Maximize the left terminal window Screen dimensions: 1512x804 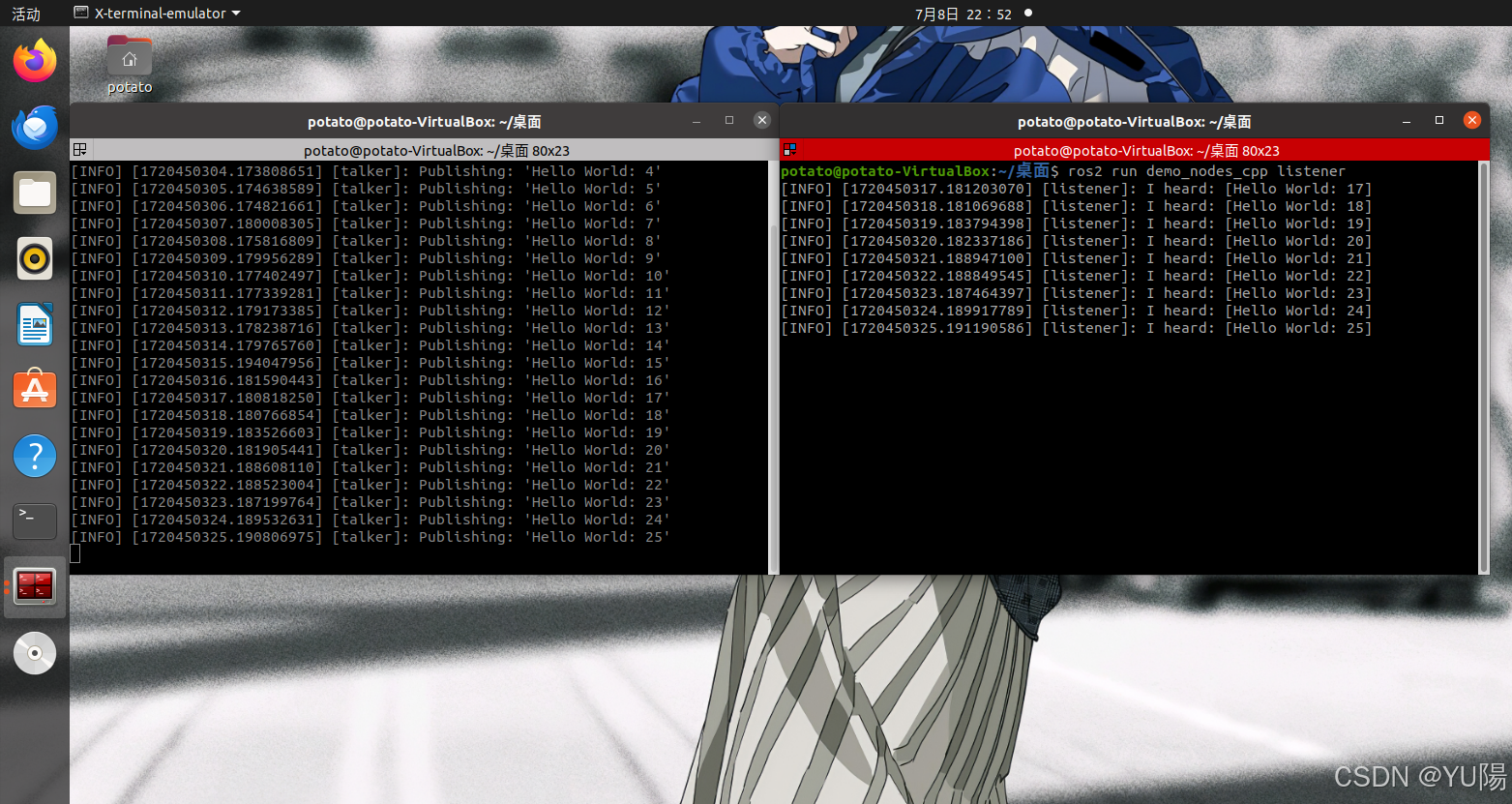tap(729, 120)
